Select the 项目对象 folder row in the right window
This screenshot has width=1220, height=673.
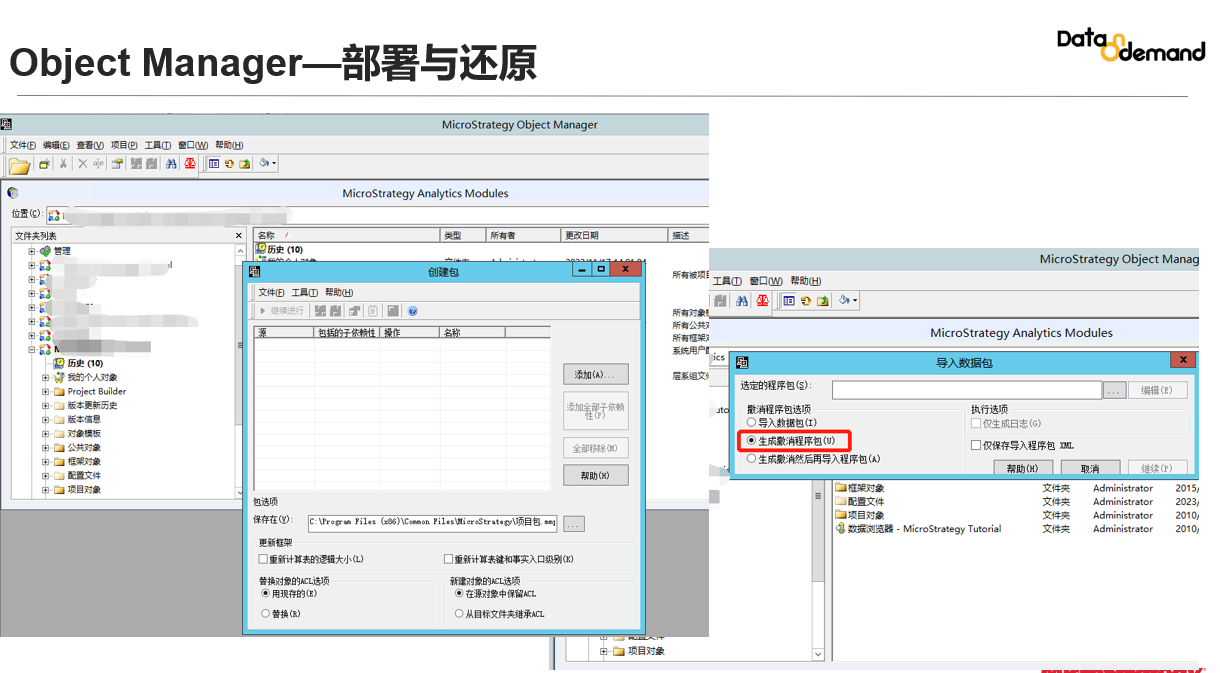click(x=1018, y=516)
